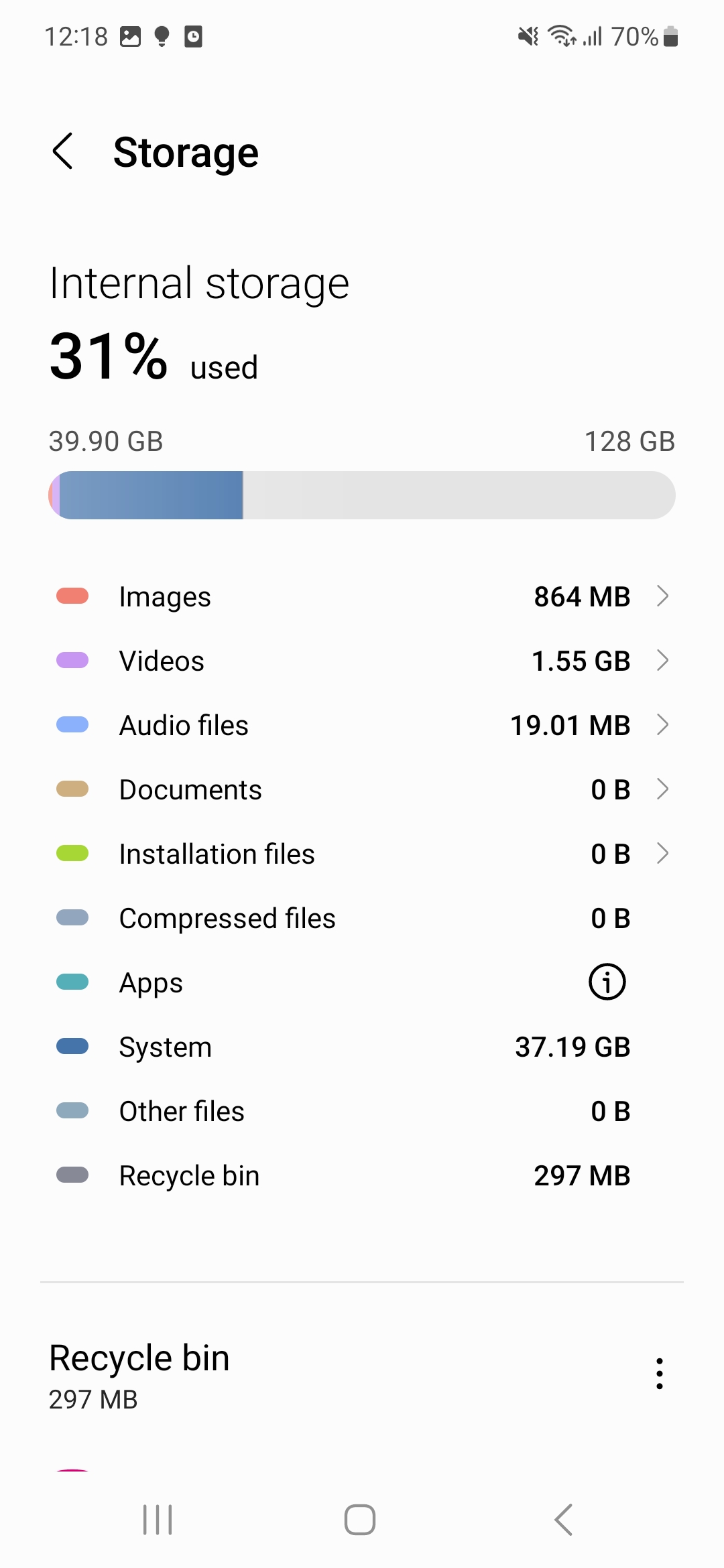Tap the system back navigation button

point(564,1520)
